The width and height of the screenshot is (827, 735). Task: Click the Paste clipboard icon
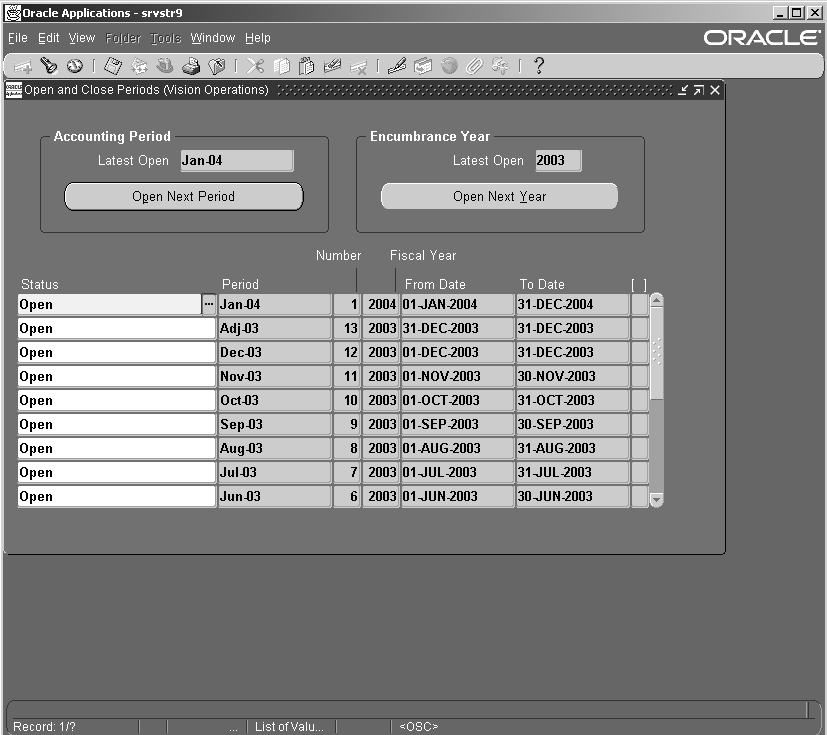(306, 66)
